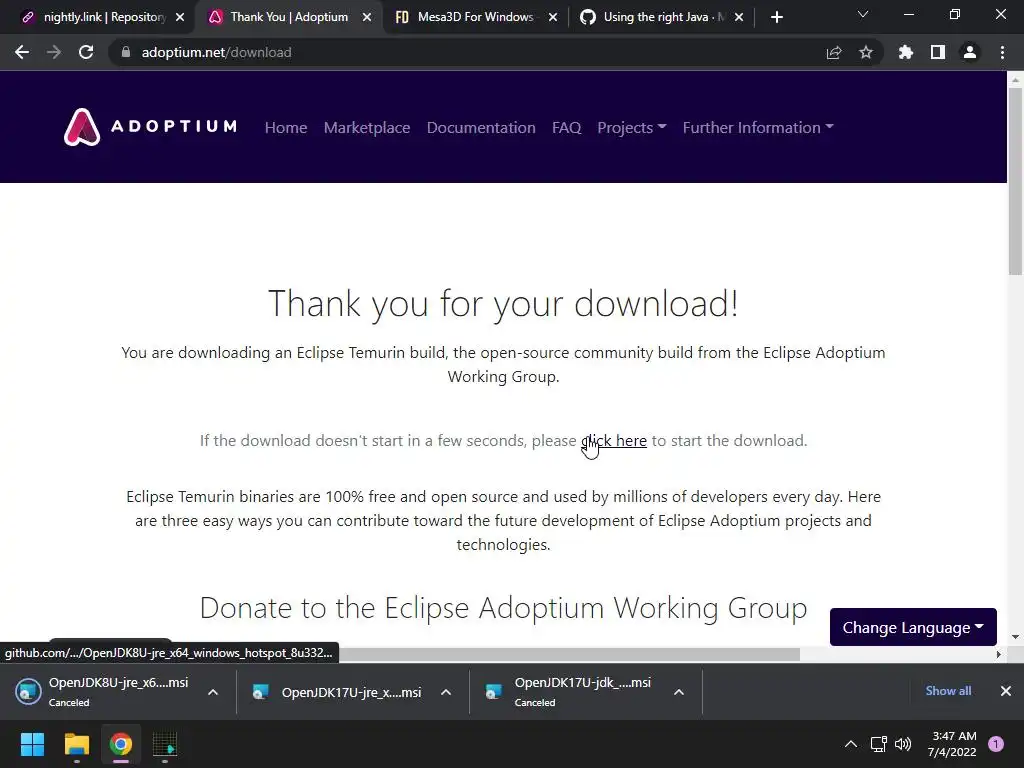Open volume icon in system tray
The image size is (1024, 768).
pos(903,744)
